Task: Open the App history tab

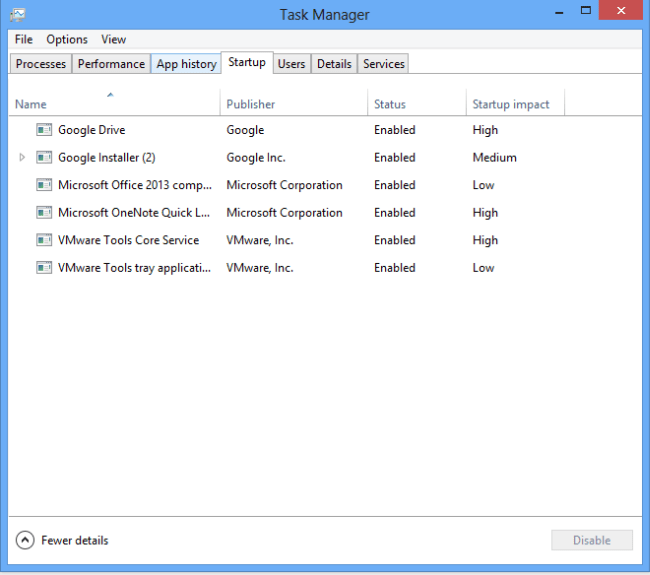Action: point(186,64)
